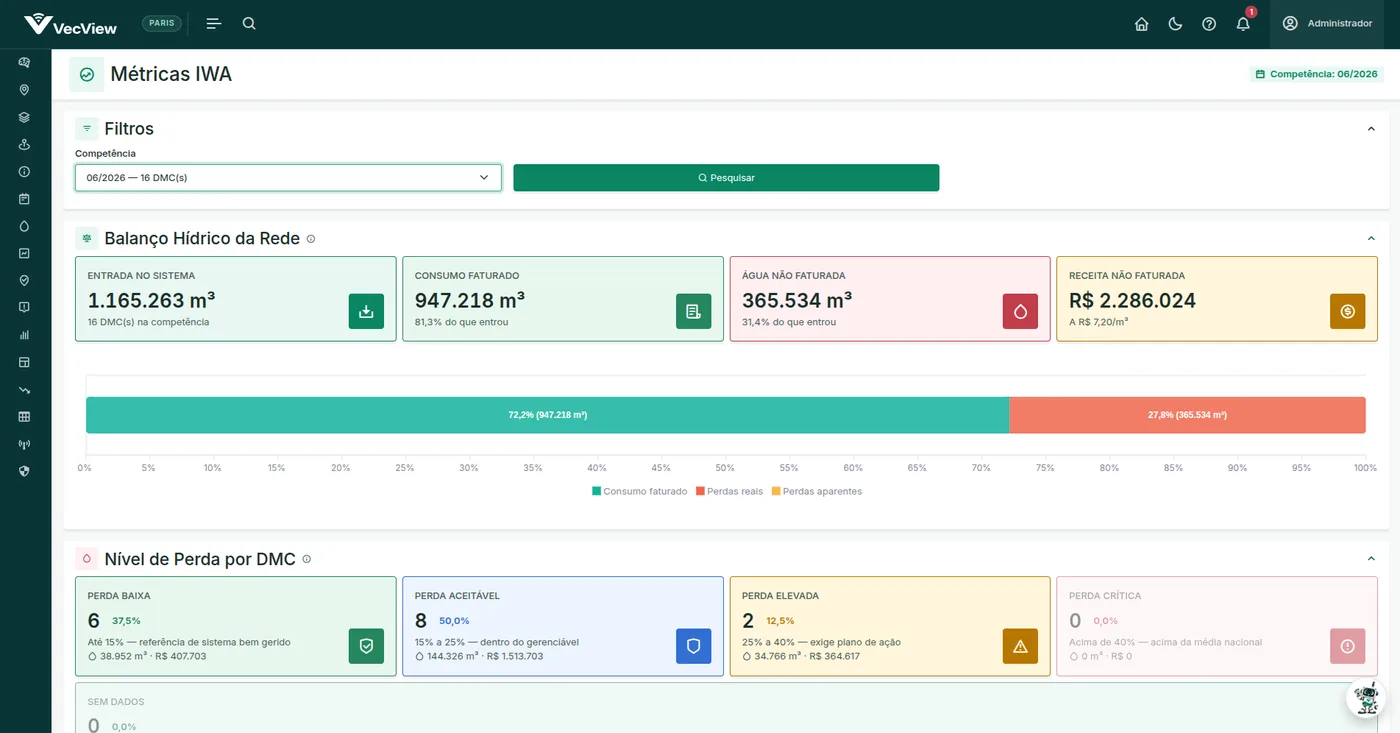The height and width of the screenshot is (733, 1400).
Task: Select the Perda Crítica card
Action: (x=1217, y=626)
